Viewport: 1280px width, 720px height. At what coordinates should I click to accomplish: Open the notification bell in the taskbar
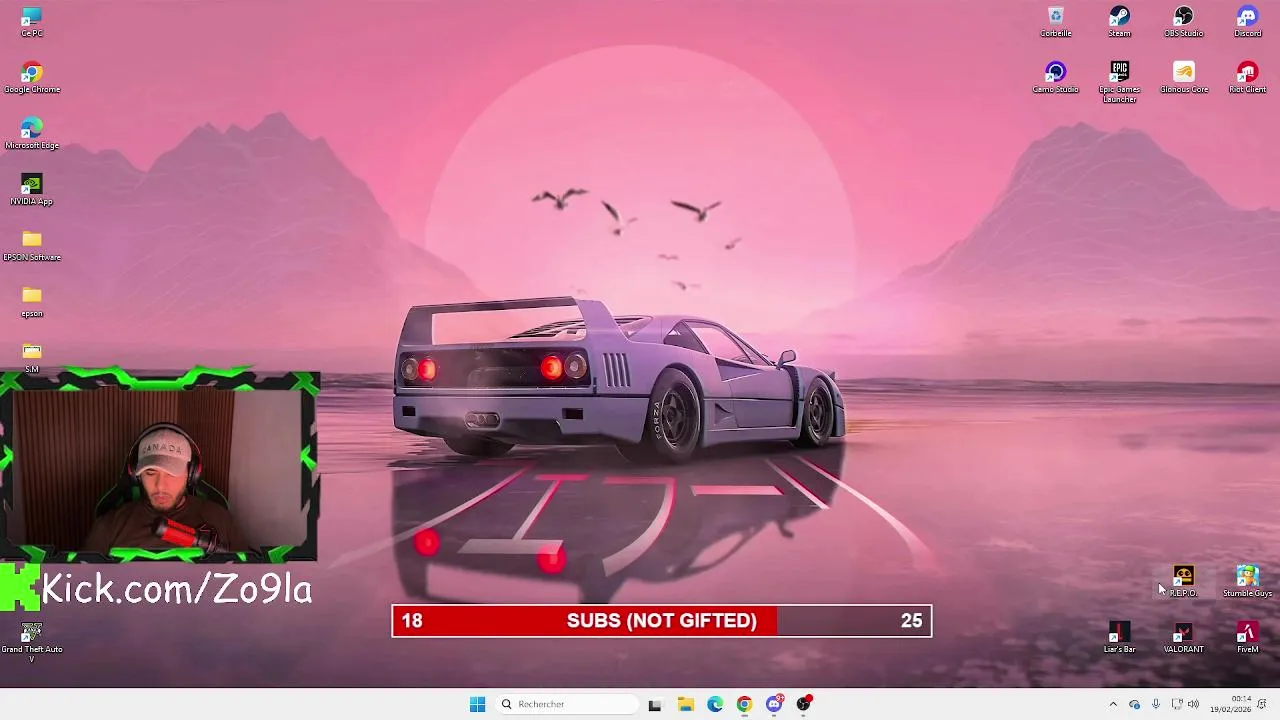click(x=1262, y=704)
